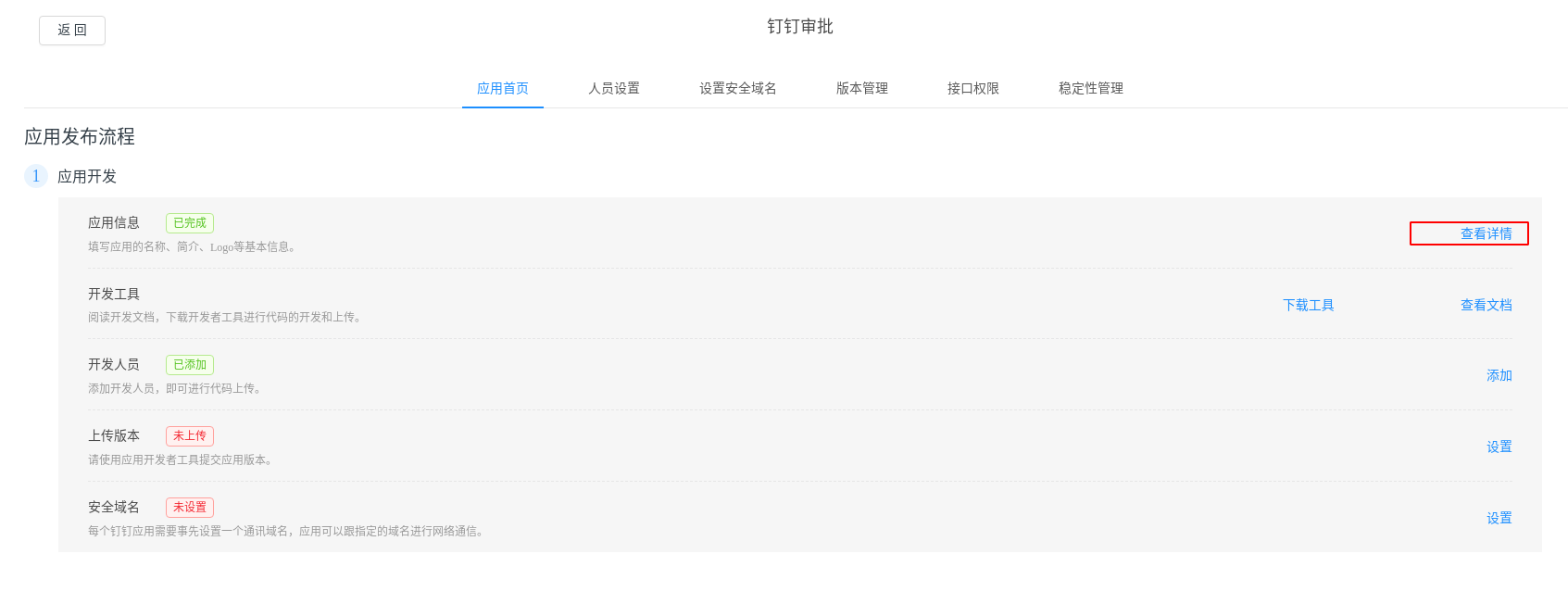Viewport: 1568px width, 604px height.
Task: Click the 未设置 status badge
Action: coord(190,508)
